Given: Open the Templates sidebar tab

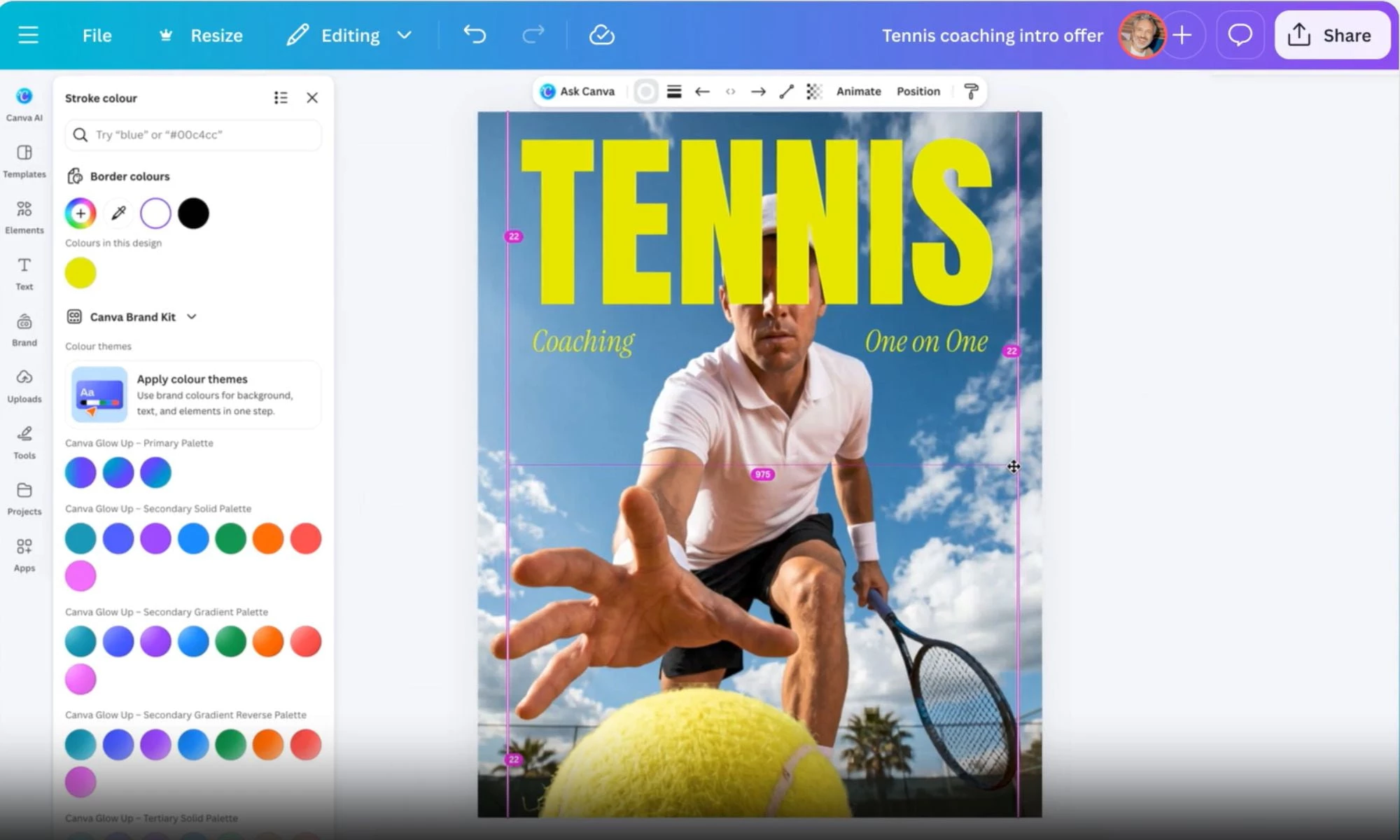Looking at the screenshot, I should (x=24, y=161).
